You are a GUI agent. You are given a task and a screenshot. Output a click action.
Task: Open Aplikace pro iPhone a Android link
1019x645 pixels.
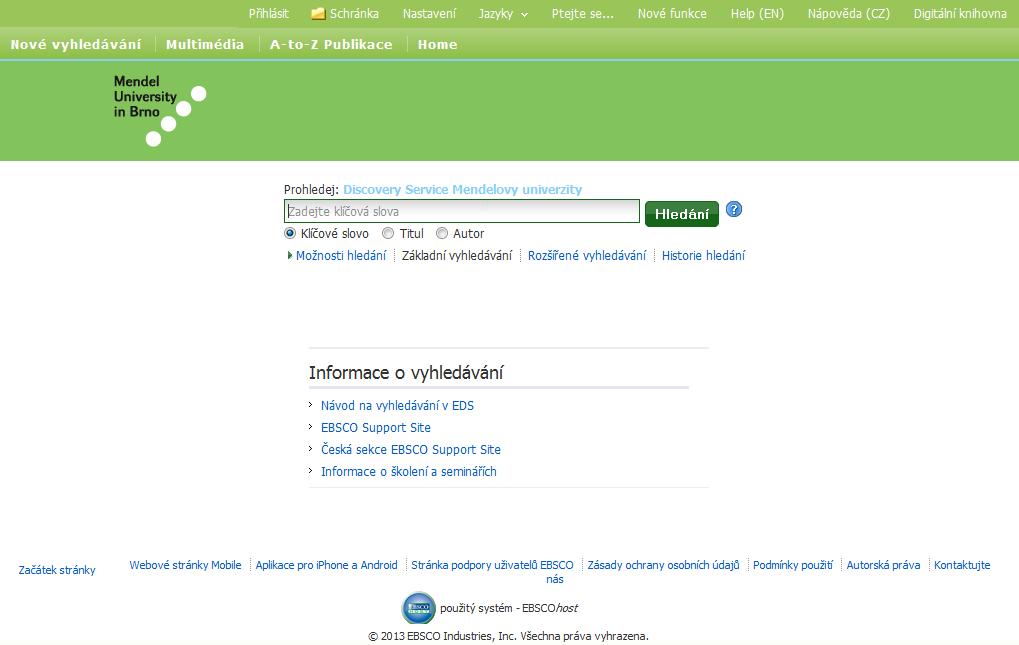tap(326, 565)
